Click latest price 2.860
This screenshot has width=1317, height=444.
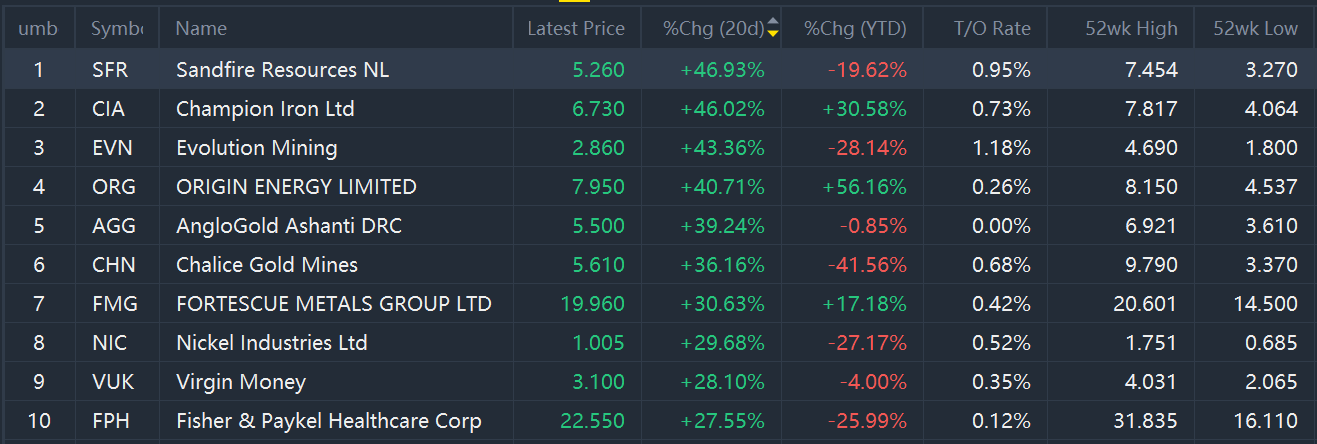click(598, 148)
